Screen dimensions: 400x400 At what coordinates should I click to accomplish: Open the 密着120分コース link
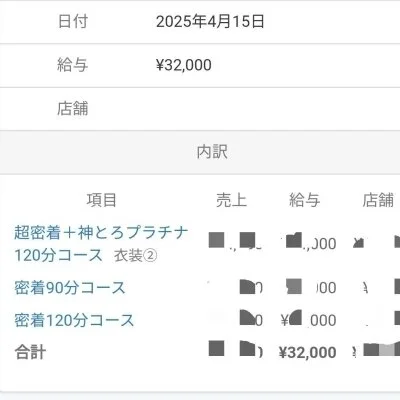[x=74, y=320]
